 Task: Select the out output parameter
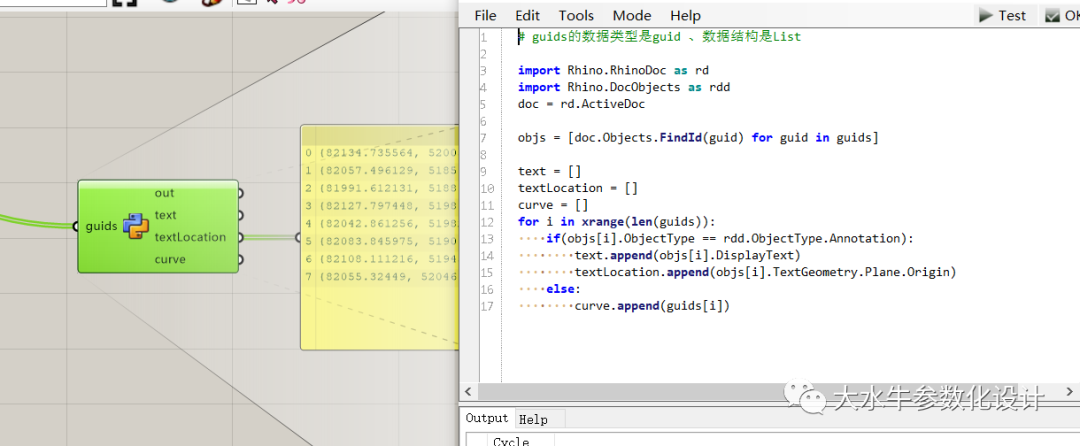click(x=165, y=193)
